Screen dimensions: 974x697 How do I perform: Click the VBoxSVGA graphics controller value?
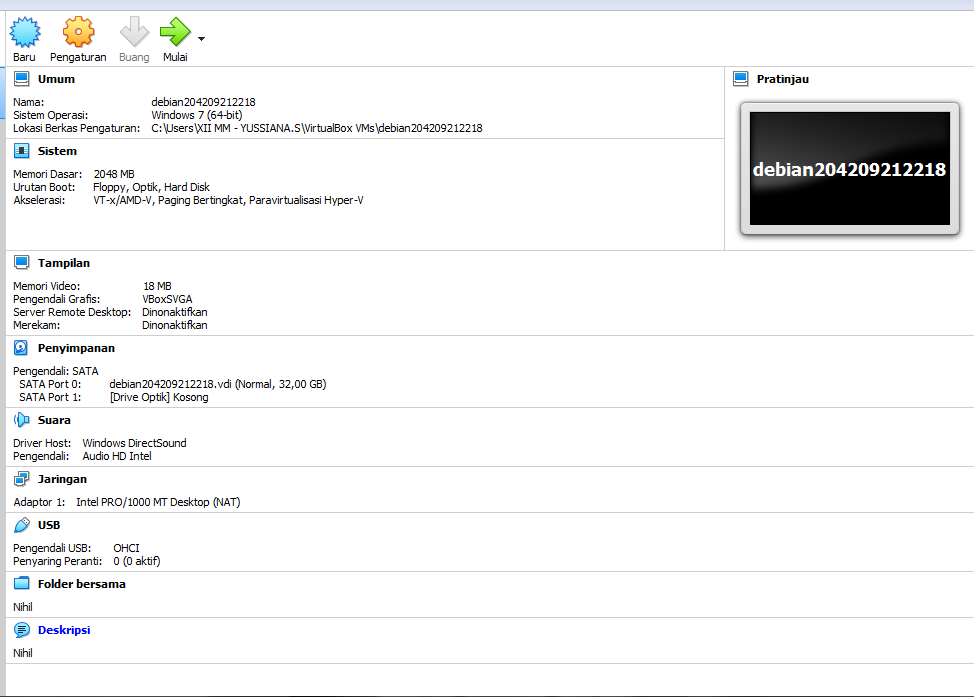pos(167,299)
